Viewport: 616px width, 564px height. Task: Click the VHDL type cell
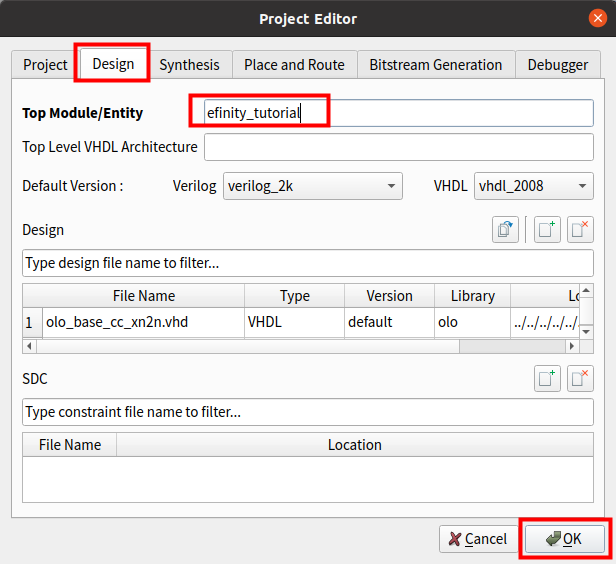(294, 322)
